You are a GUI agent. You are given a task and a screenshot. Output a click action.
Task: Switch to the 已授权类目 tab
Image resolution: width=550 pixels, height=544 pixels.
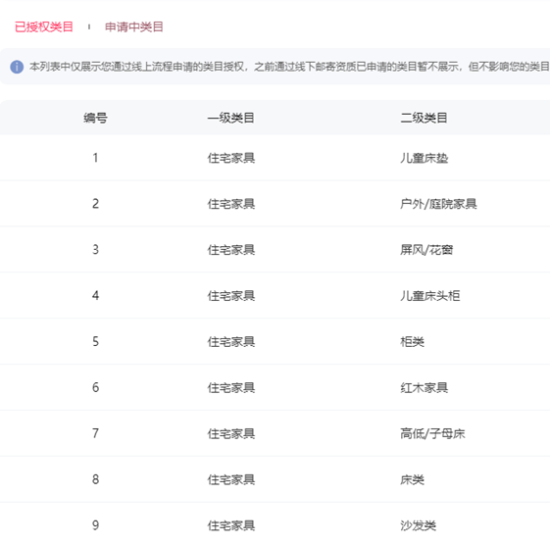click(44, 27)
